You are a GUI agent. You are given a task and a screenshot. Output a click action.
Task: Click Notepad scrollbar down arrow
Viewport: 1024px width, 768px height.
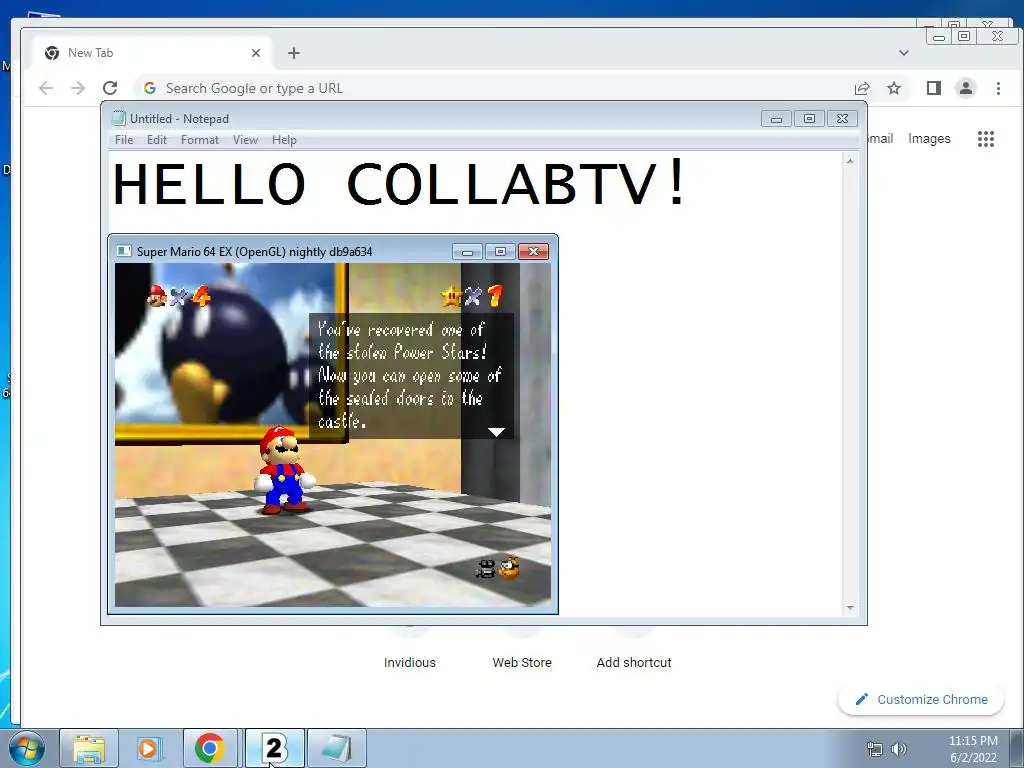[x=850, y=607]
